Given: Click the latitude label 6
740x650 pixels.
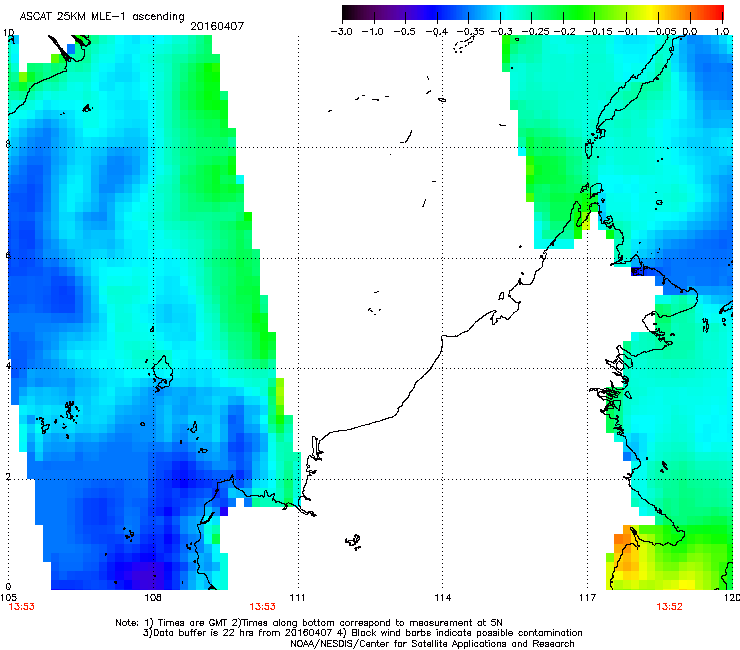Looking at the screenshot, I should 8,255.
